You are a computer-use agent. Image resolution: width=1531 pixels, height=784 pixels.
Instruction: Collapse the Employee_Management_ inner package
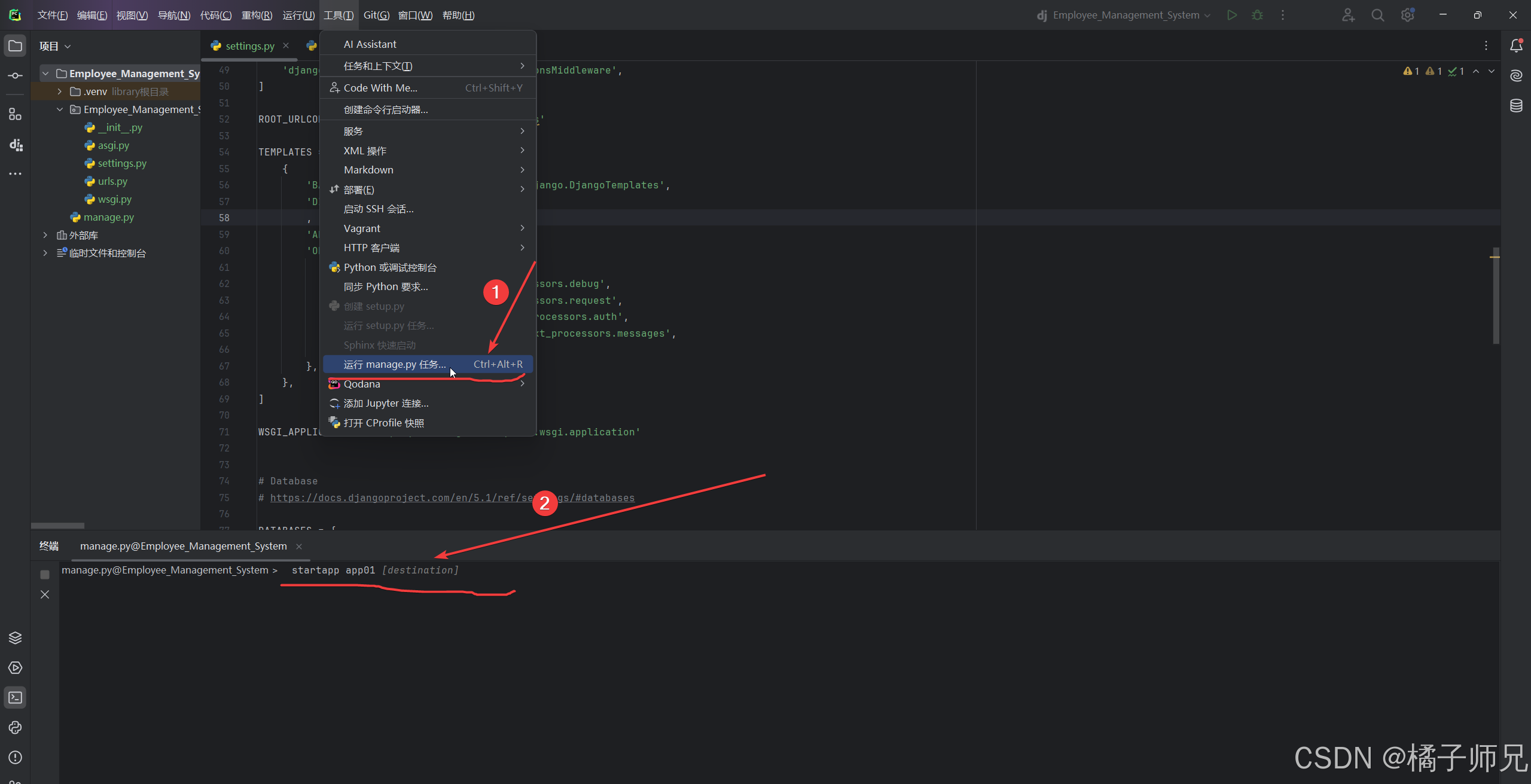tap(59, 109)
